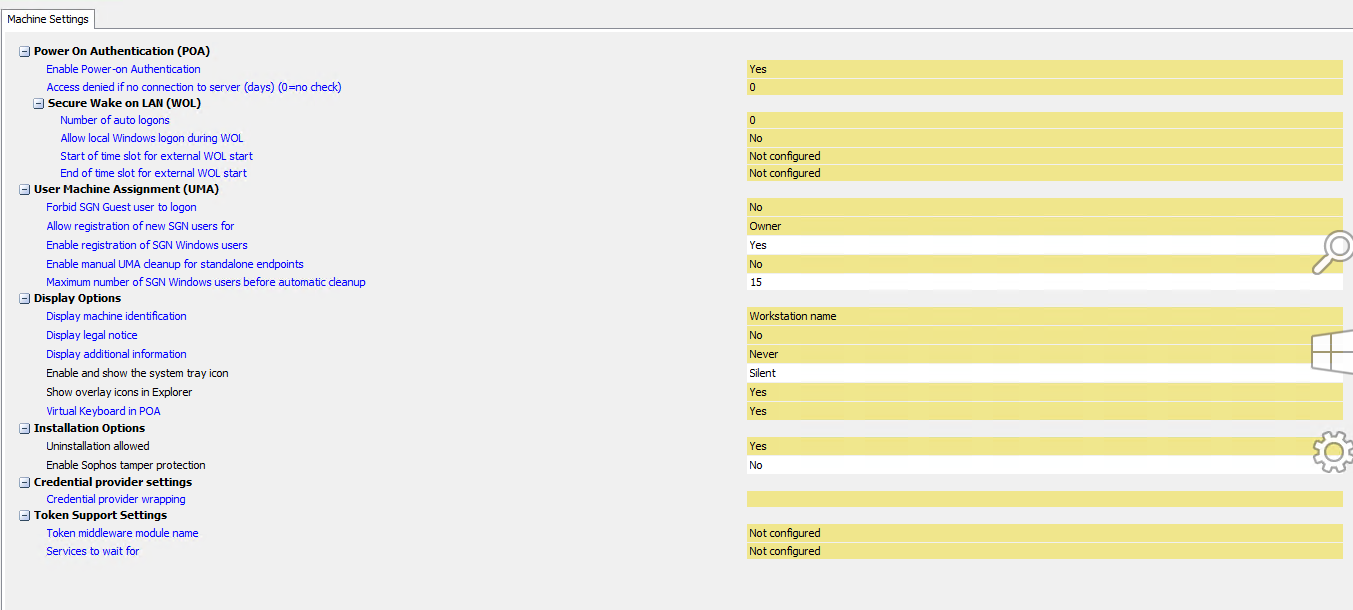Open 'No' value for manual UMA cleanup
Viewport: 1353px width, 610px height.
[1045, 264]
